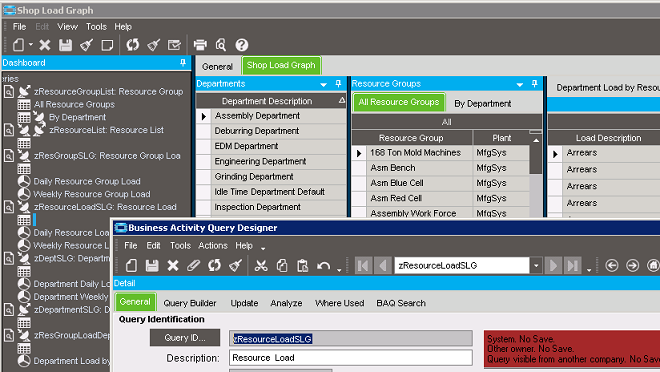Open Edit menu in BAQ Designer
The width and height of the screenshot is (660, 372).
pos(153,245)
